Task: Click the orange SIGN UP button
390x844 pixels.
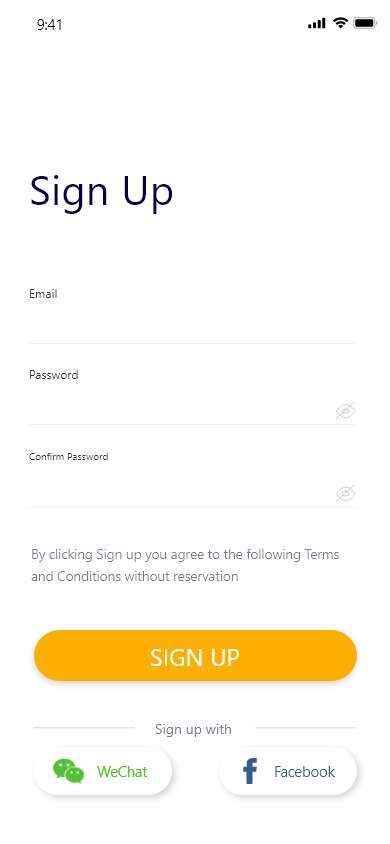Action: 195,656
